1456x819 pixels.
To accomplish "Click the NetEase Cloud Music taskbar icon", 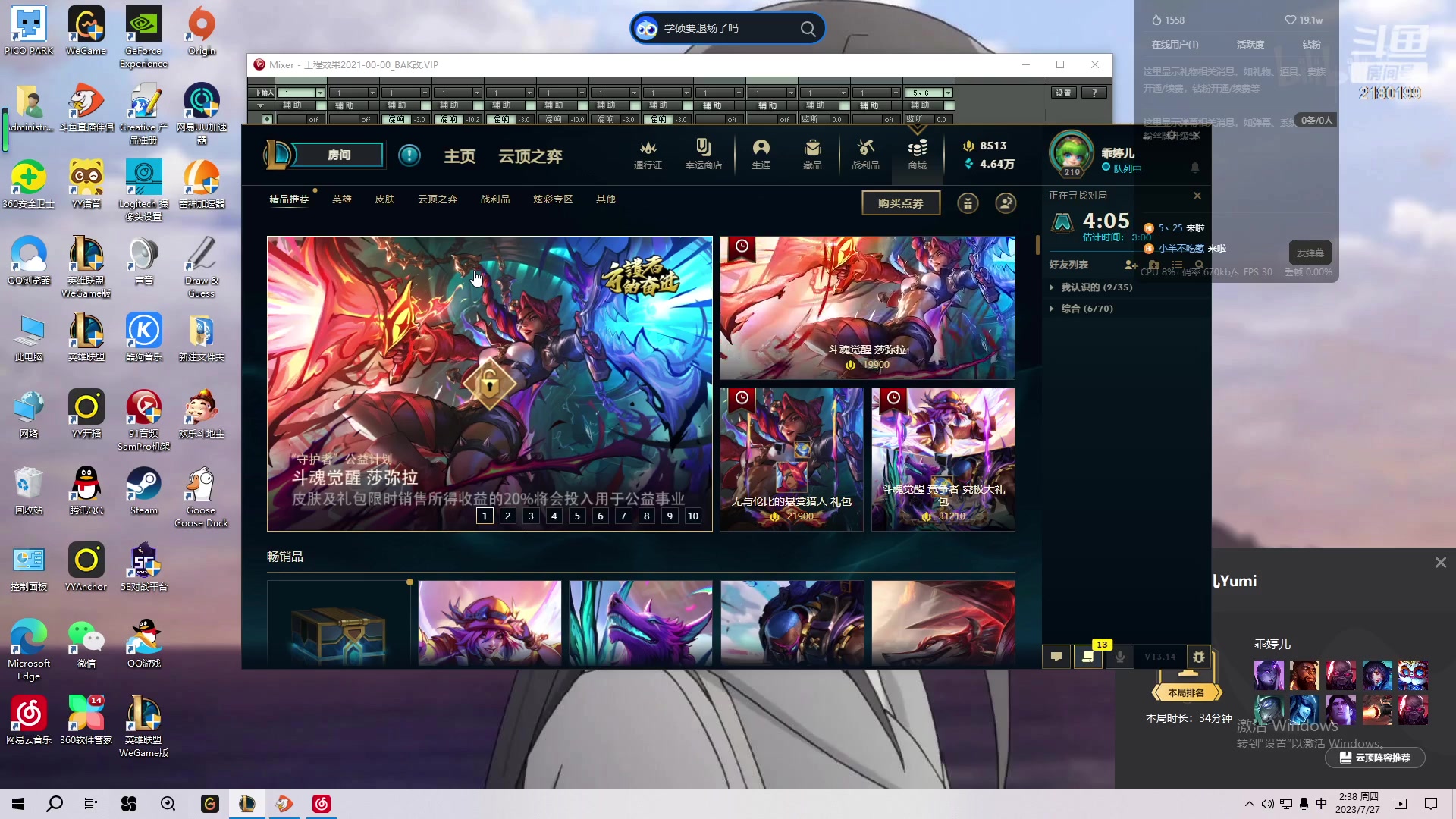I will (x=322, y=804).
